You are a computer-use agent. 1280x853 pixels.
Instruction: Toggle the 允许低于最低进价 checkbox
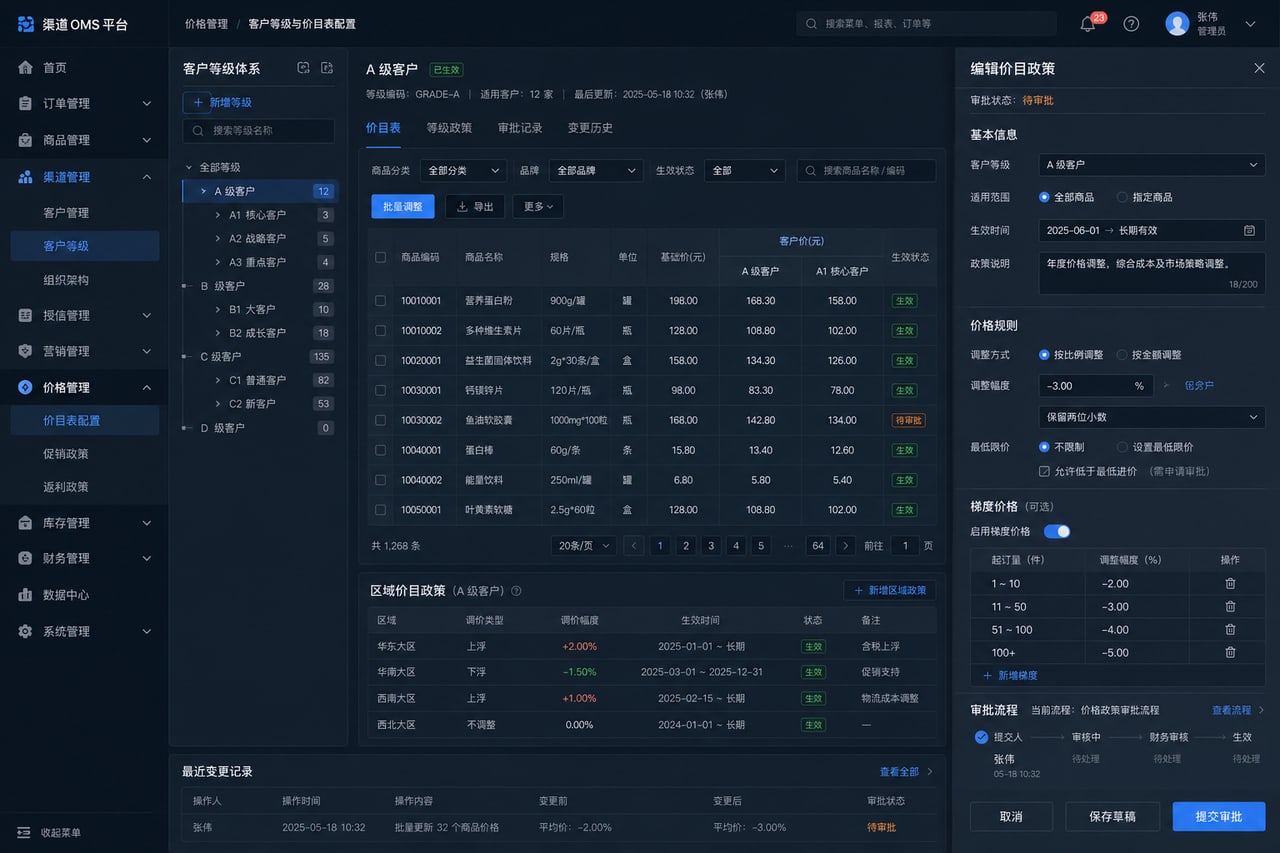(1045, 471)
